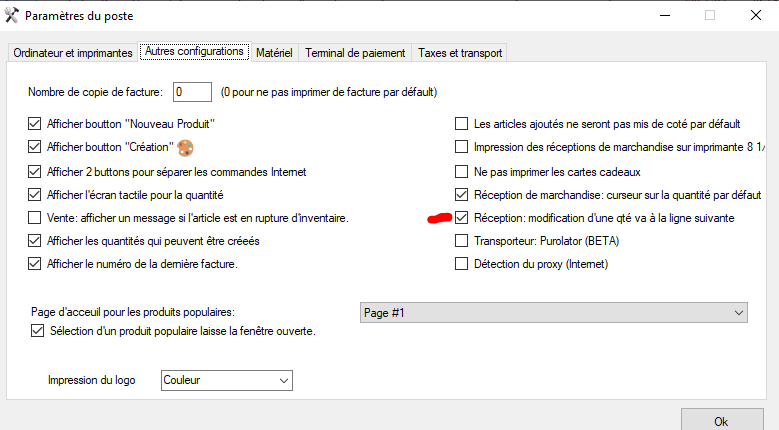Close the Paramètres du poste window
This screenshot has width=779, height=430.
pos(756,15)
